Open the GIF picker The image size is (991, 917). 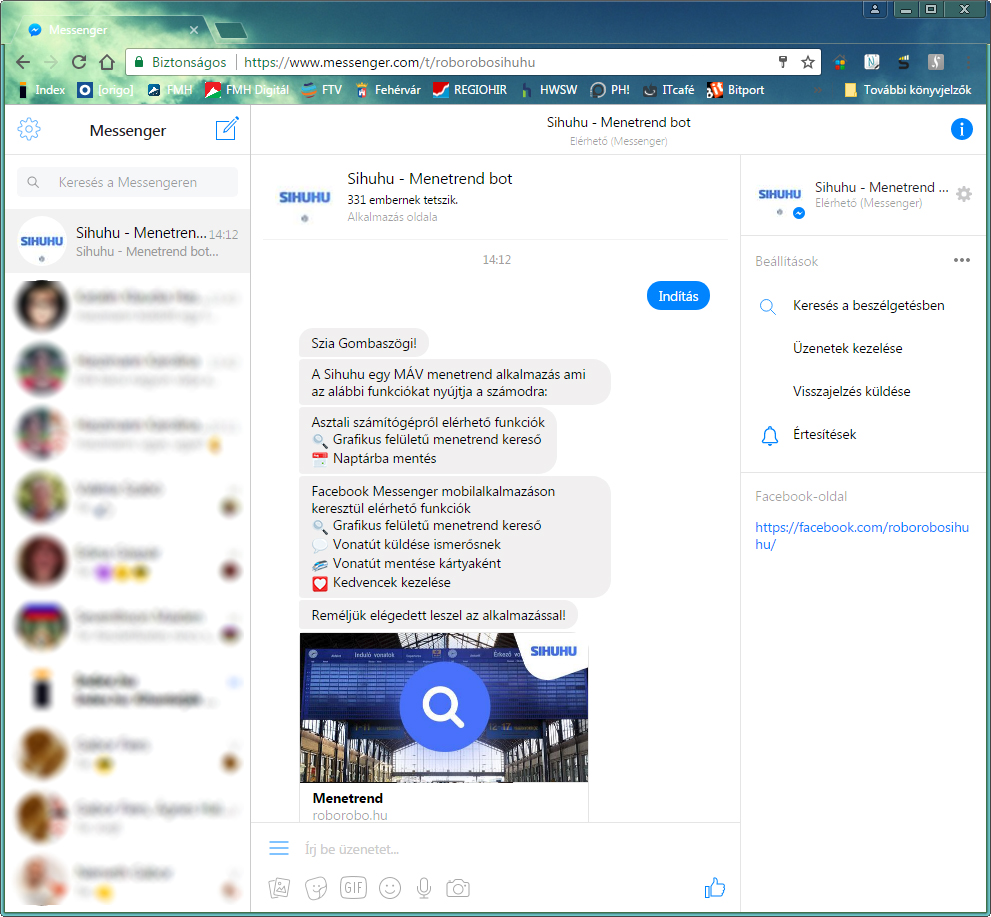tap(353, 888)
